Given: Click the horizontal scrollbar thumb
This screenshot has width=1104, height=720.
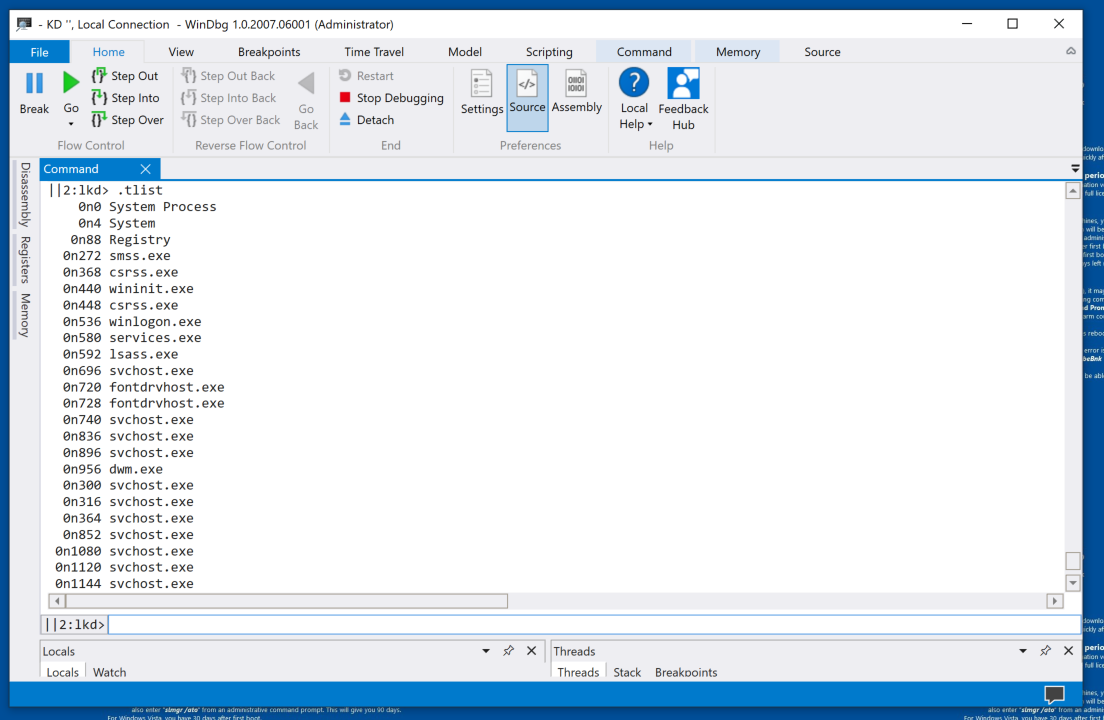Looking at the screenshot, I should click(287, 601).
